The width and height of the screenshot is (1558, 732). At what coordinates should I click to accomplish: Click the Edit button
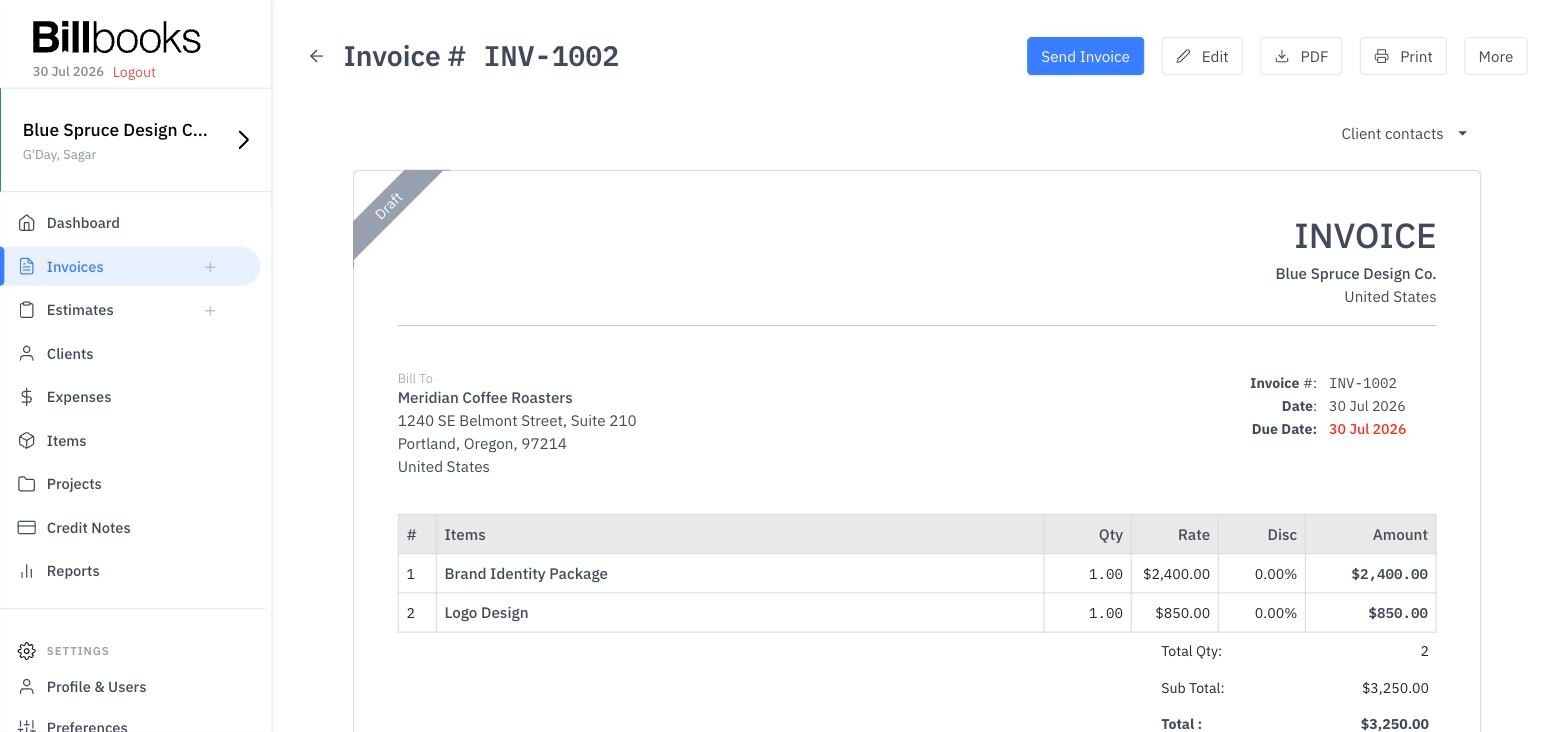pos(1202,57)
